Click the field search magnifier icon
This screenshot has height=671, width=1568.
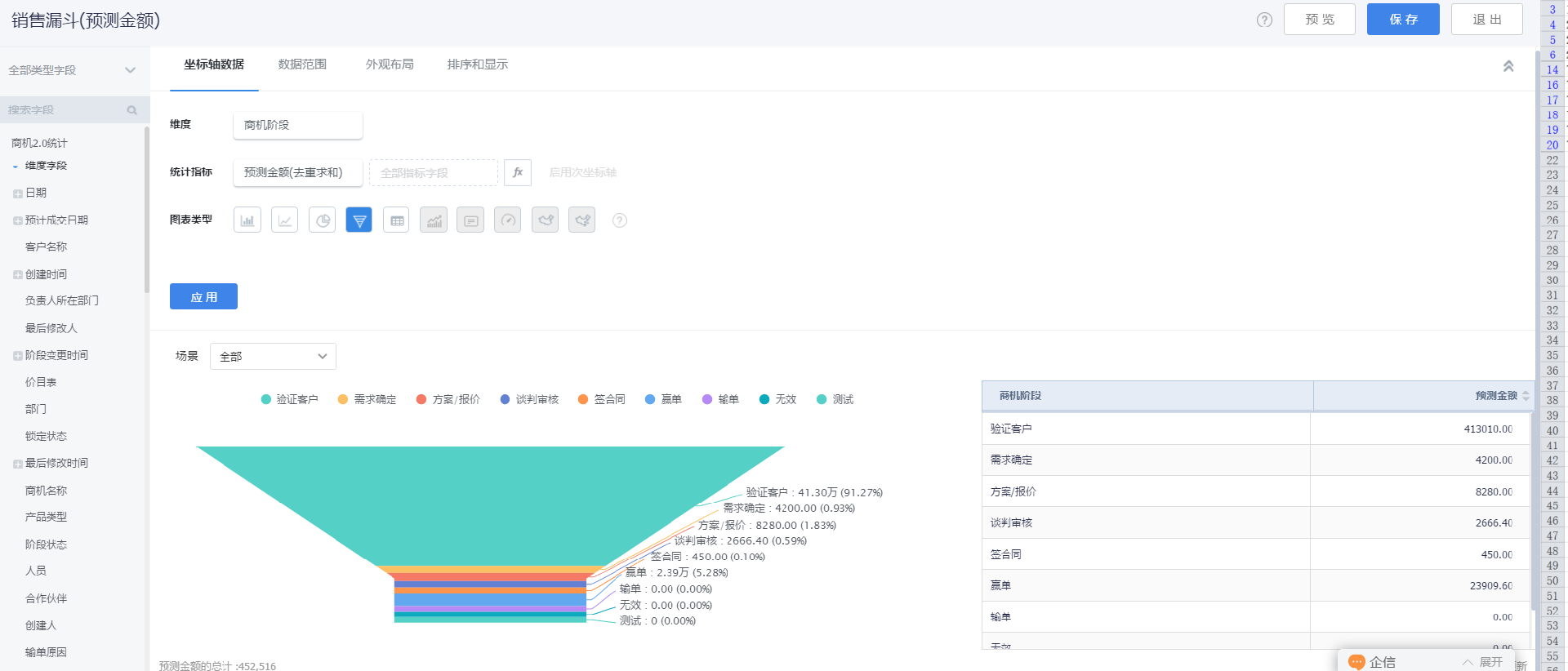tap(131, 110)
